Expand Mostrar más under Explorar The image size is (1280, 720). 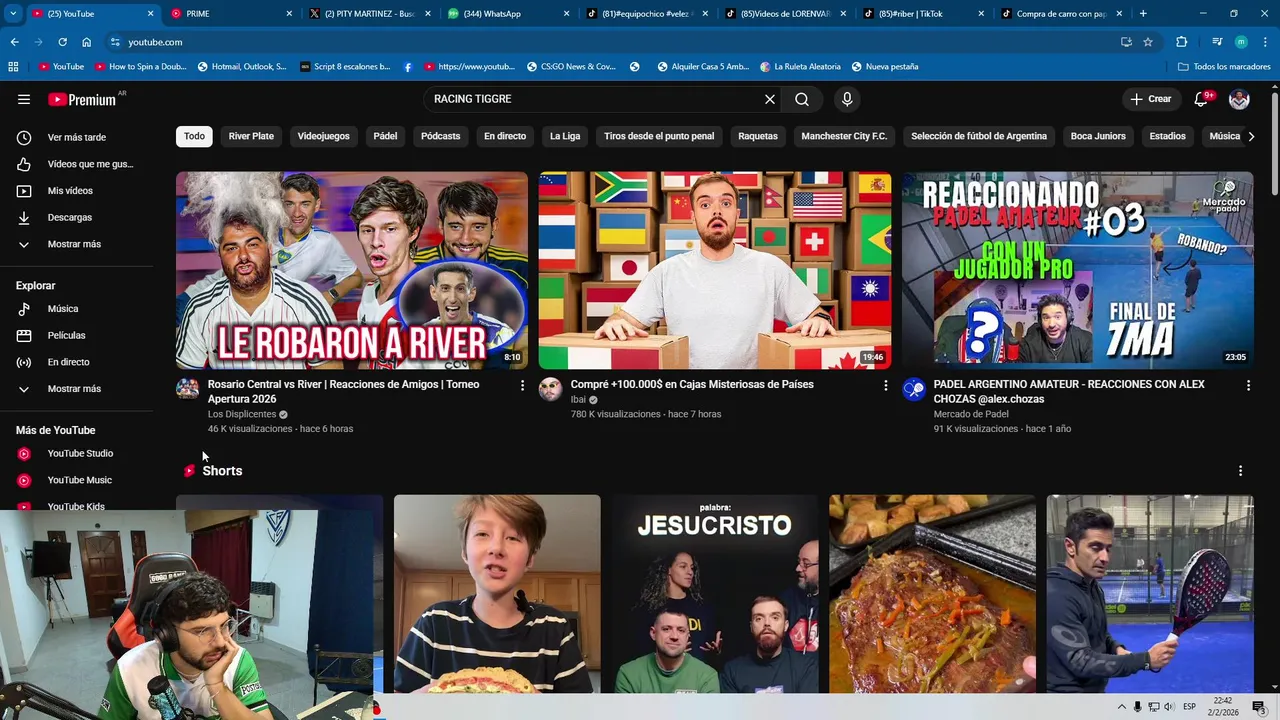(x=76, y=389)
